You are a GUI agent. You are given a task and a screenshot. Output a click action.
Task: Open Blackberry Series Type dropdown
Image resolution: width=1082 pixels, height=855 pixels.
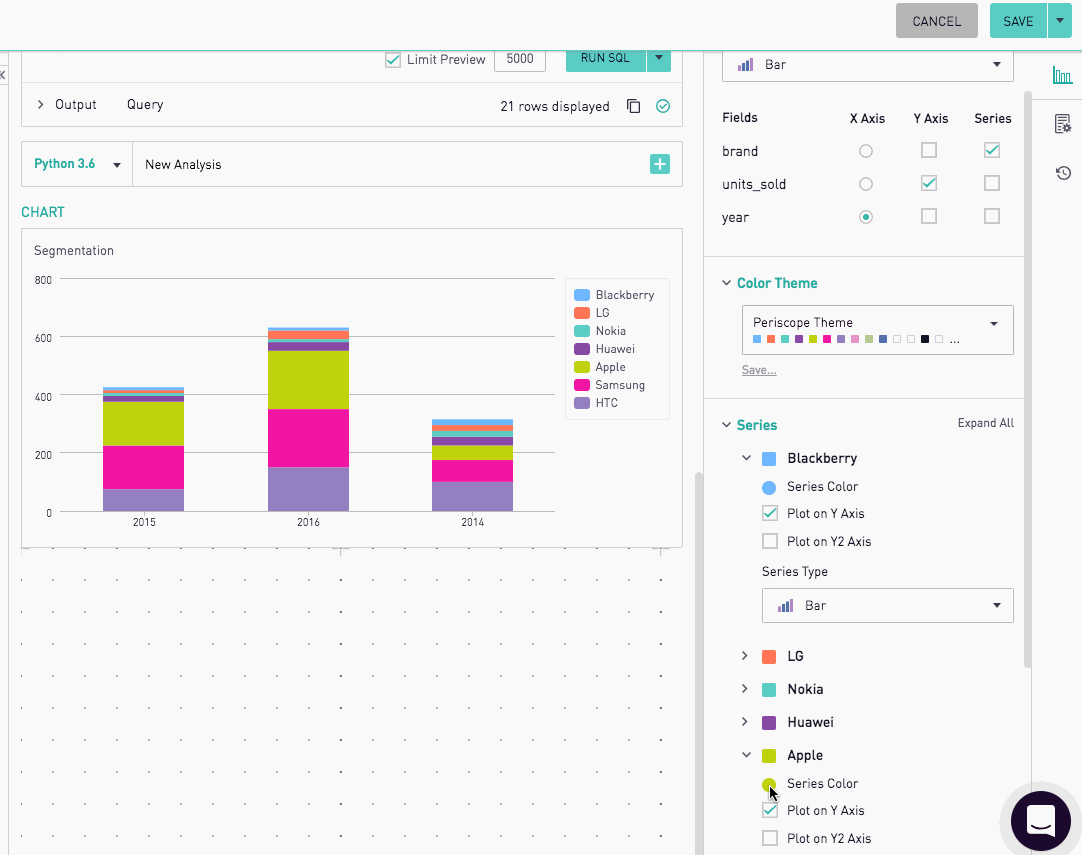click(x=887, y=605)
